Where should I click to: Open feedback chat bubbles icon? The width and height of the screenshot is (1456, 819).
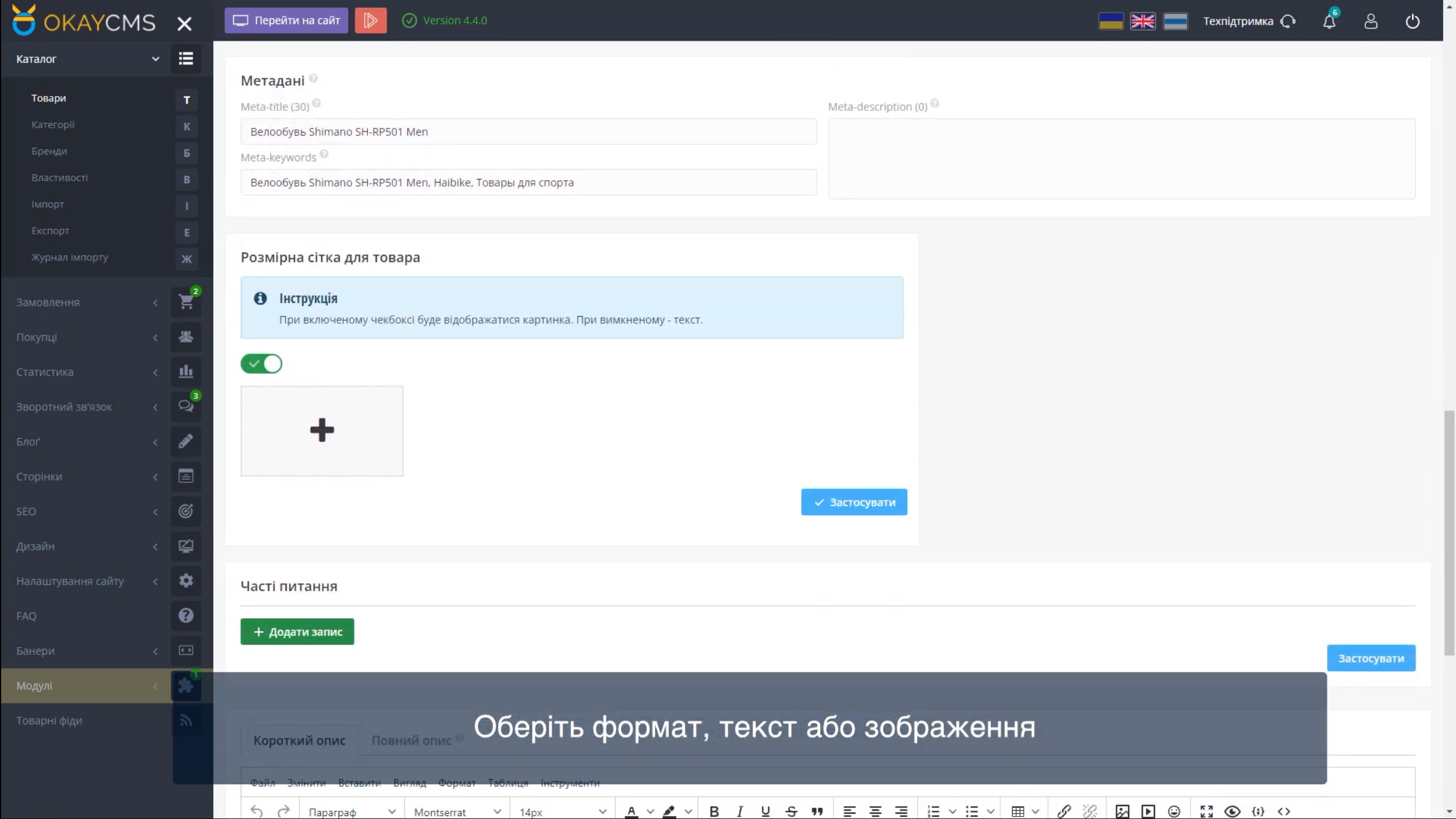tap(186, 406)
